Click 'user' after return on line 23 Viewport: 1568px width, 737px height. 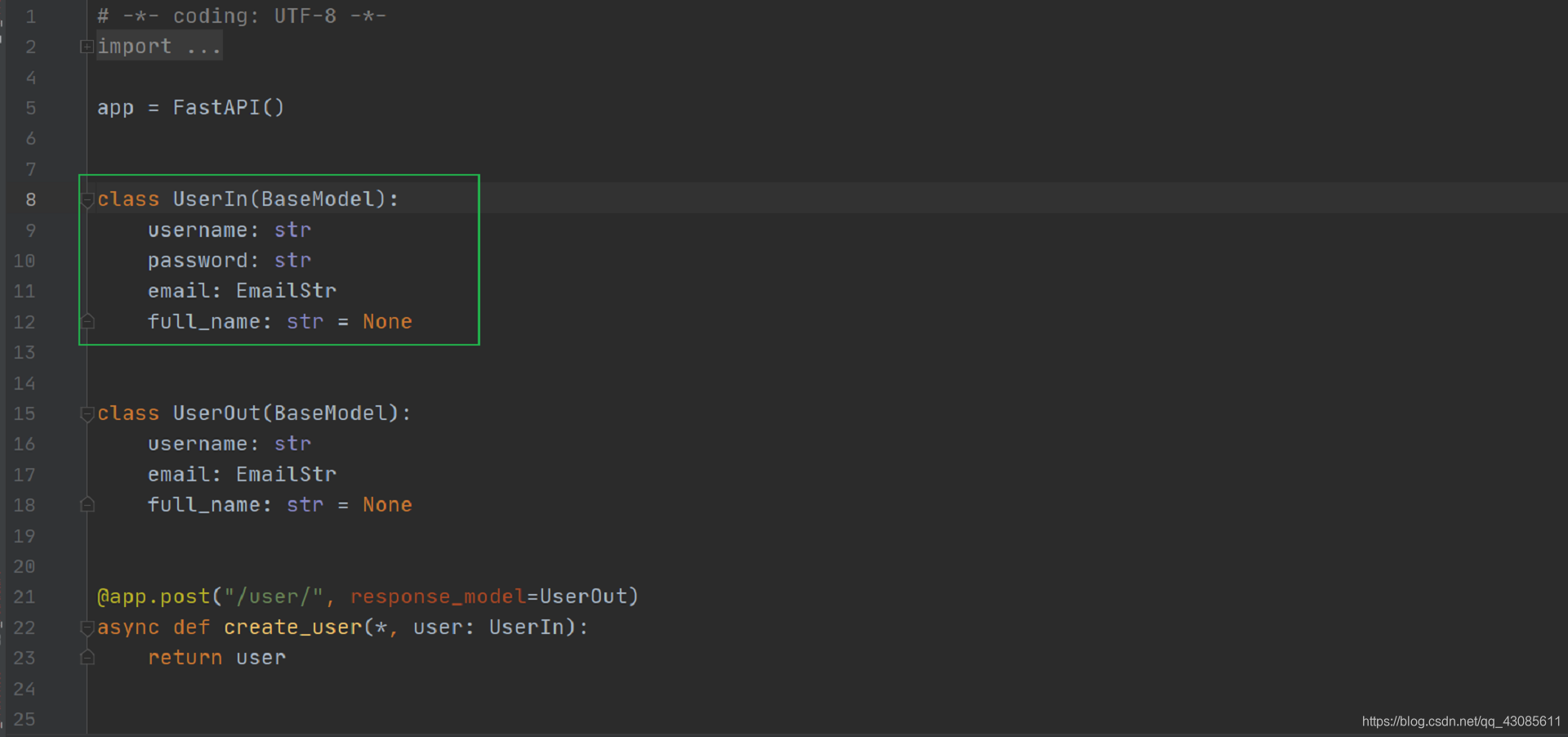261,658
